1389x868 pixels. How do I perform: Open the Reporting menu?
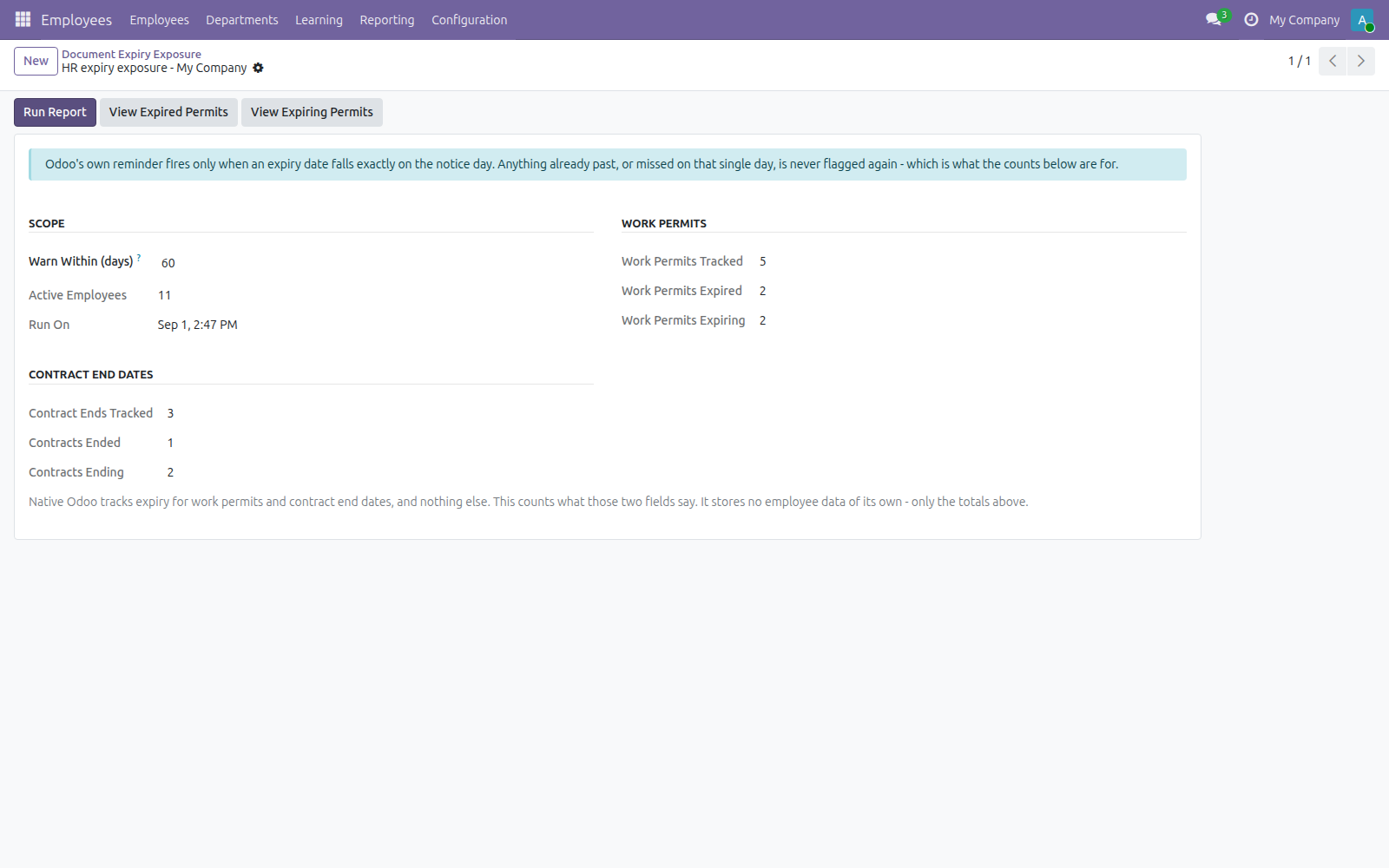[387, 19]
